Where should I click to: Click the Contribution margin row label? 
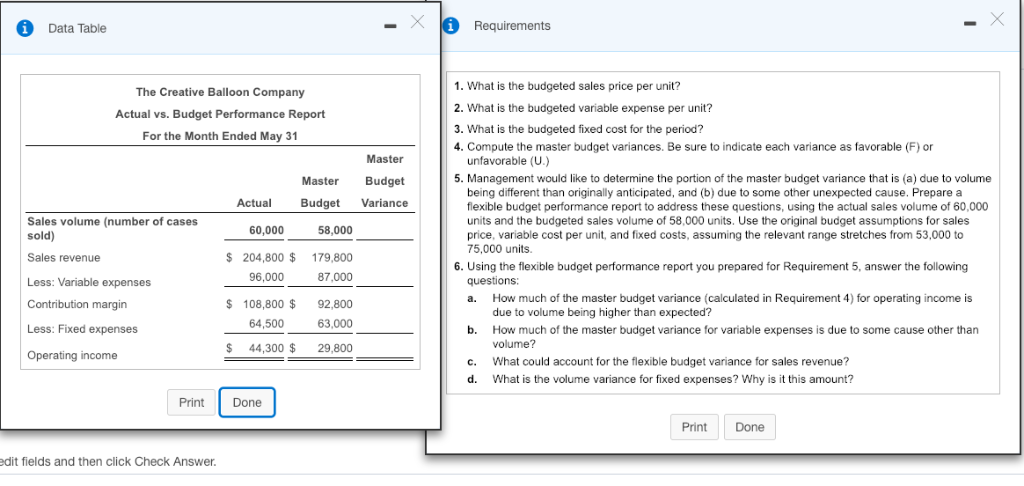point(77,304)
